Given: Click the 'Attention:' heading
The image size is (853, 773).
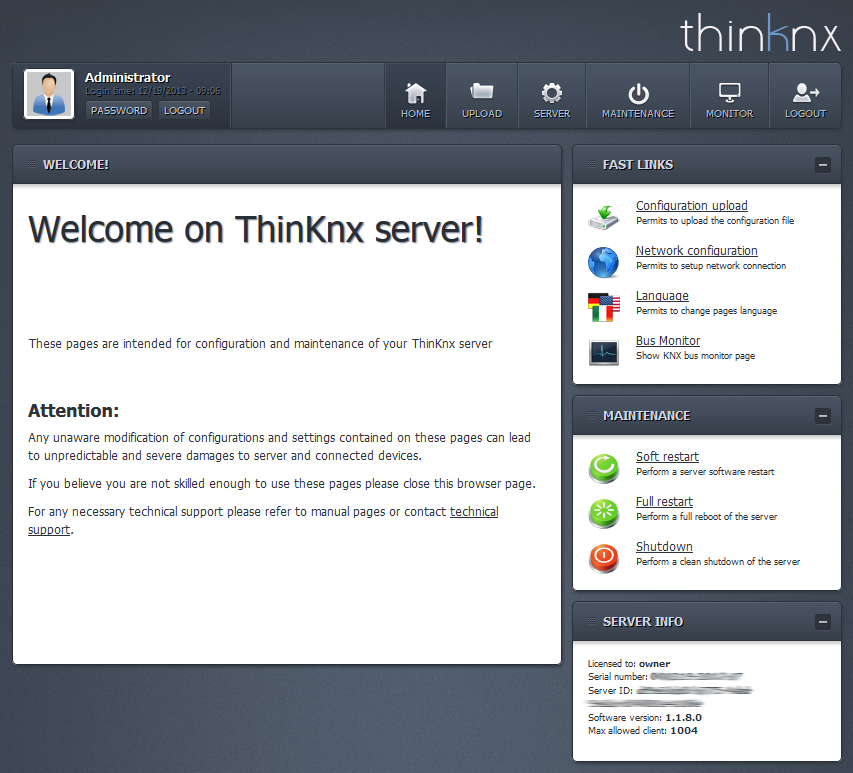Looking at the screenshot, I should point(73,411).
